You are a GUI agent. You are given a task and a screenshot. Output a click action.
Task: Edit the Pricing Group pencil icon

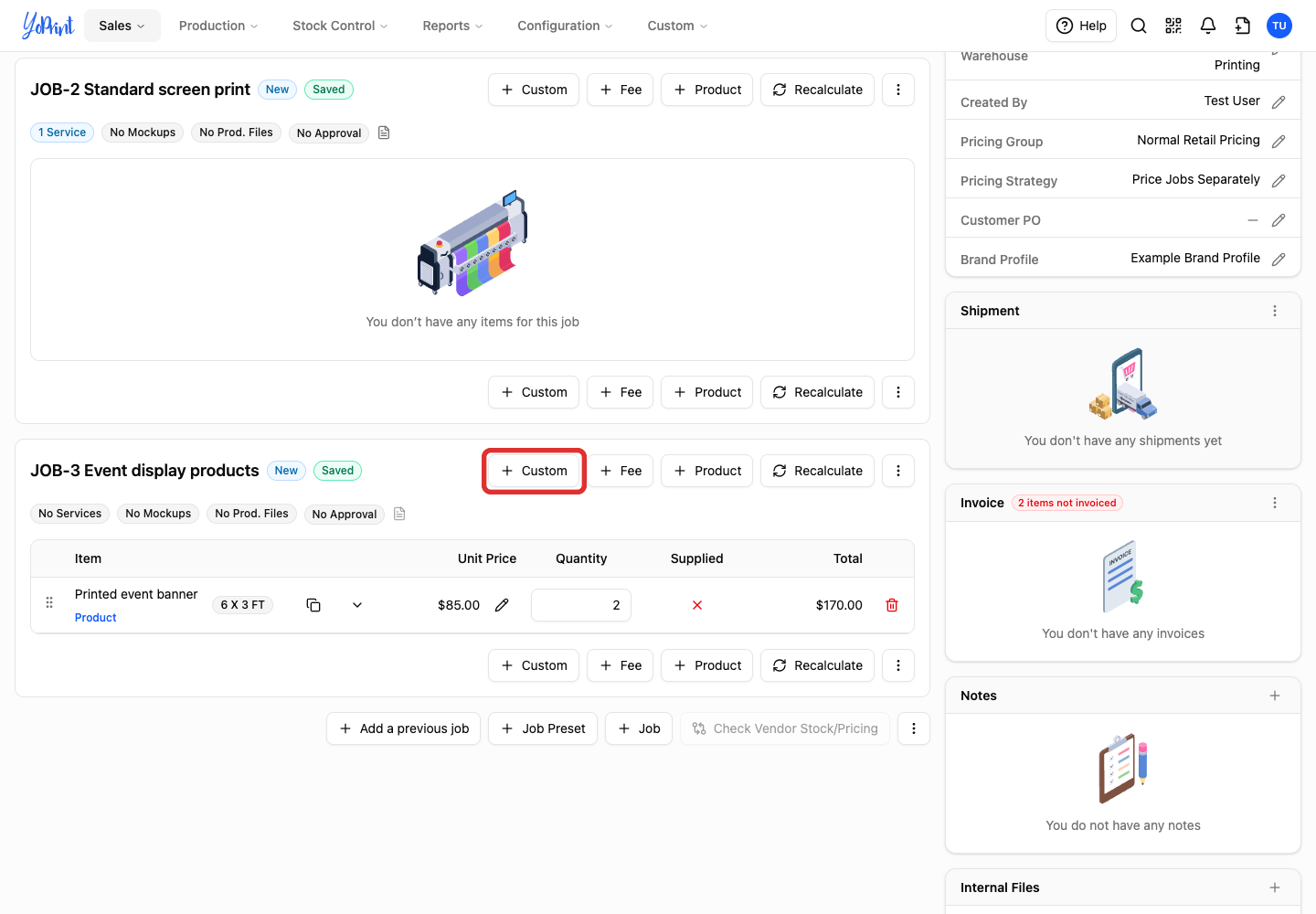tap(1279, 142)
